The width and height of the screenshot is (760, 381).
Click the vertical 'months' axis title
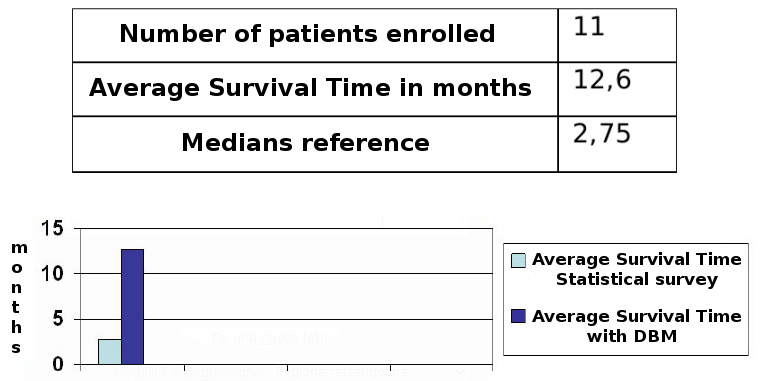[x=18, y=298]
